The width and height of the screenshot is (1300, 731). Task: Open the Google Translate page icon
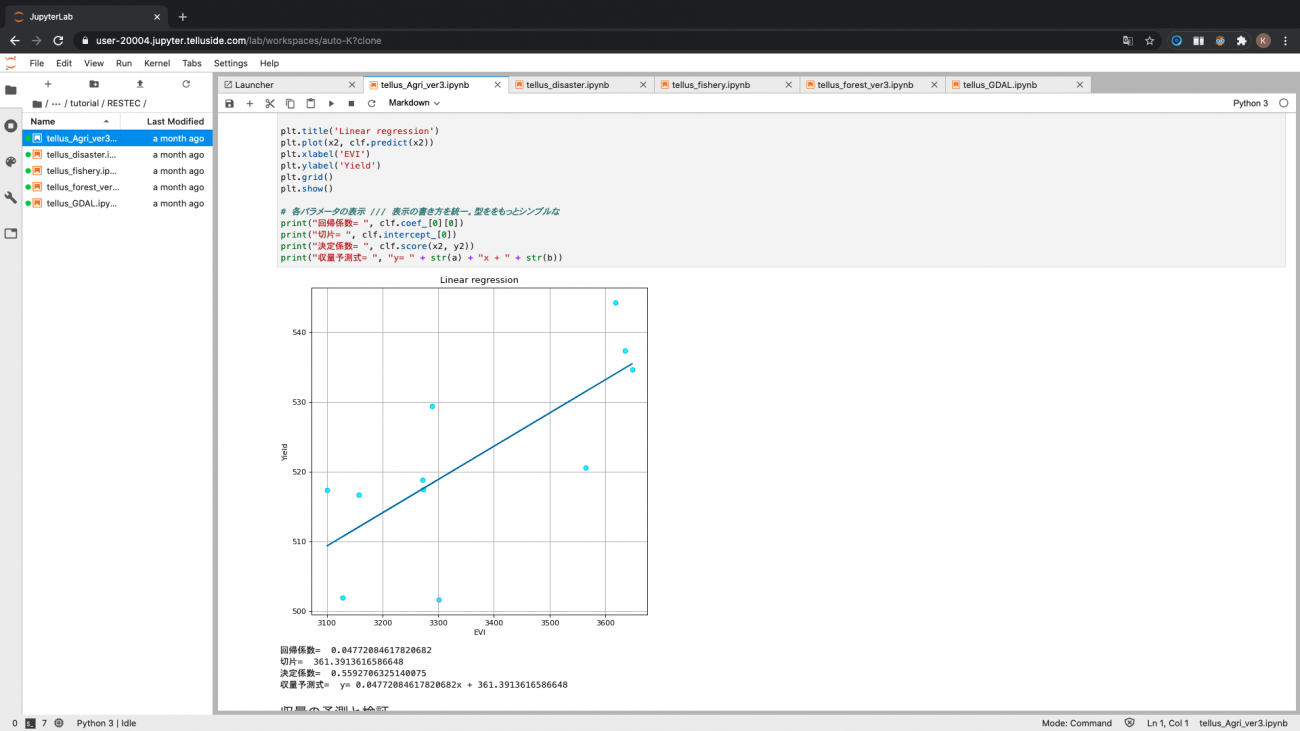pyautogui.click(x=1128, y=41)
